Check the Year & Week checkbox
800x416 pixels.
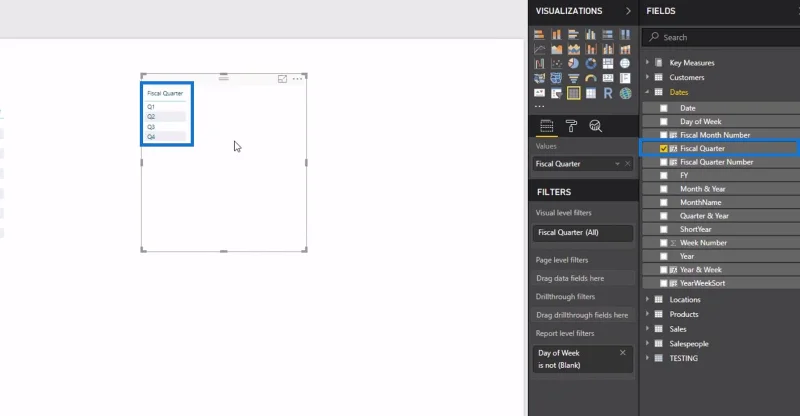[x=663, y=270]
